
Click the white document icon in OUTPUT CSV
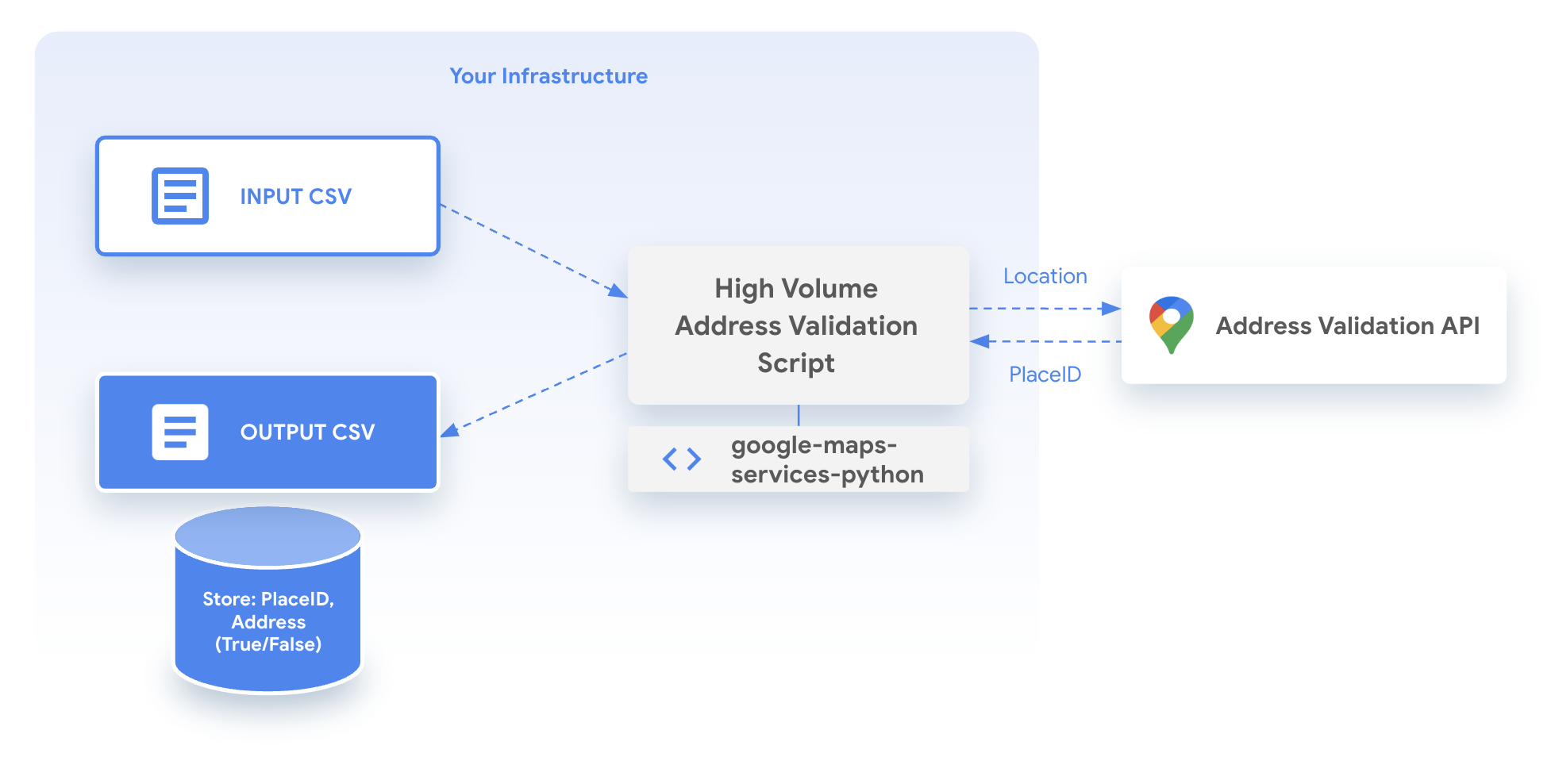tap(180, 432)
